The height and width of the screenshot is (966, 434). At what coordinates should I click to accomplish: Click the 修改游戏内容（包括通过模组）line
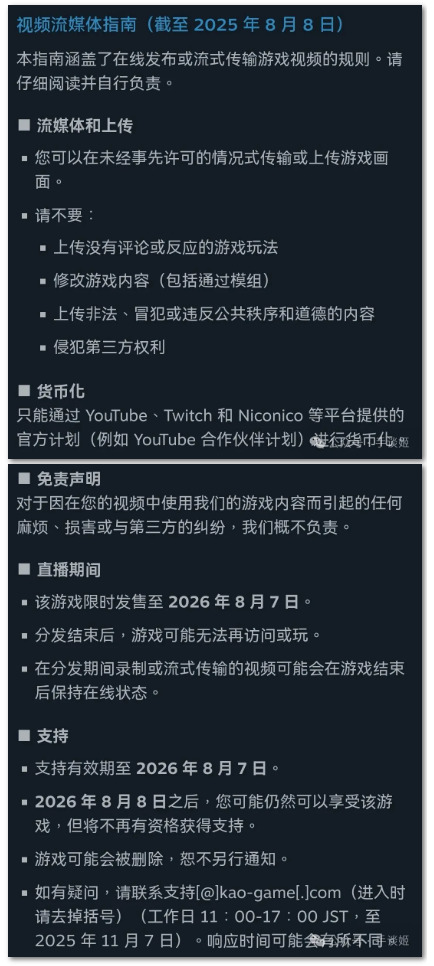click(x=162, y=281)
